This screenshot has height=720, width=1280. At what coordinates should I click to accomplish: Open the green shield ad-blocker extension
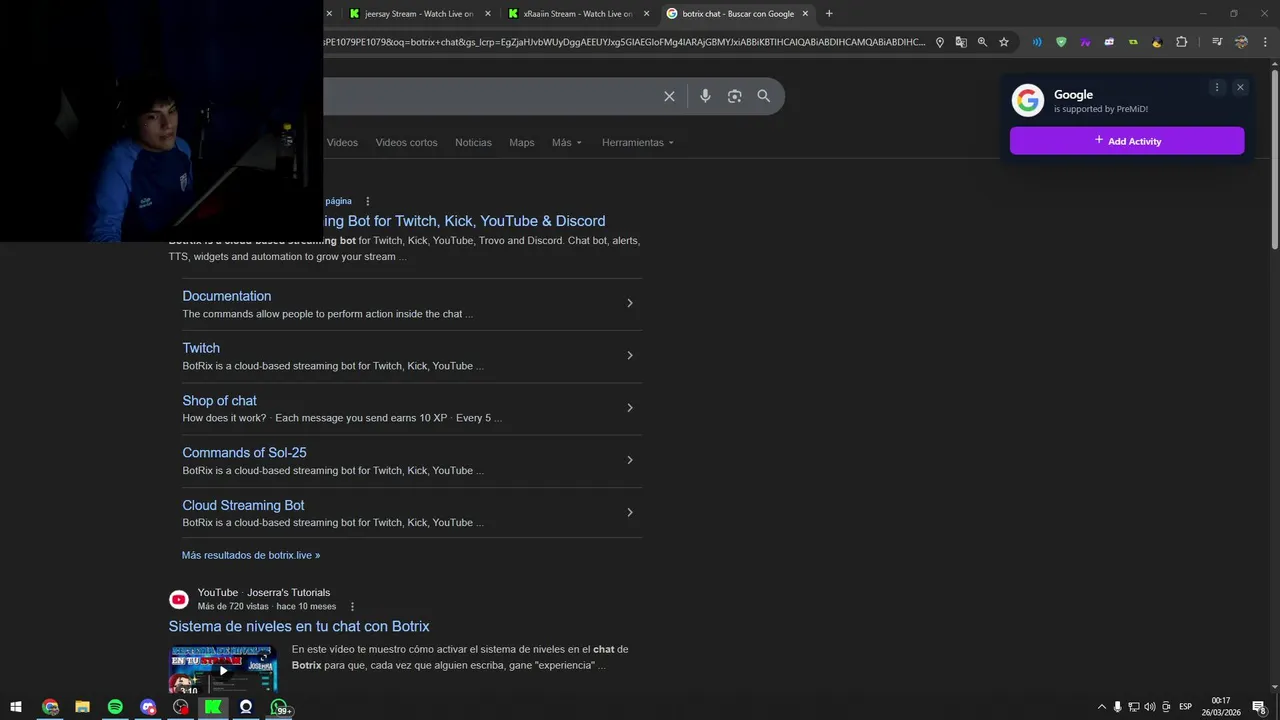[x=1061, y=42]
